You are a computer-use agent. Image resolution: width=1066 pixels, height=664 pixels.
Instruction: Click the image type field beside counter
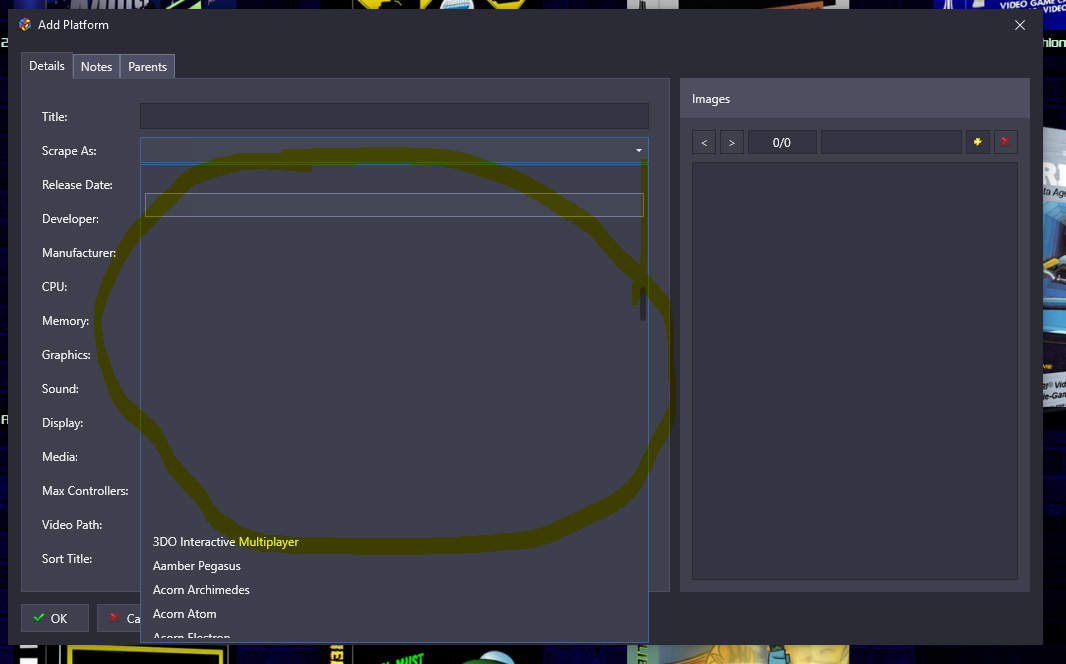(891, 143)
